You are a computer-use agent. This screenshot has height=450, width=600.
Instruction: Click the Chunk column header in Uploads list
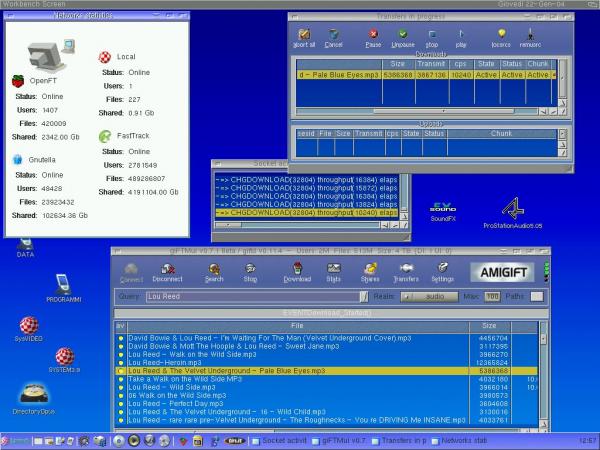tap(501, 134)
